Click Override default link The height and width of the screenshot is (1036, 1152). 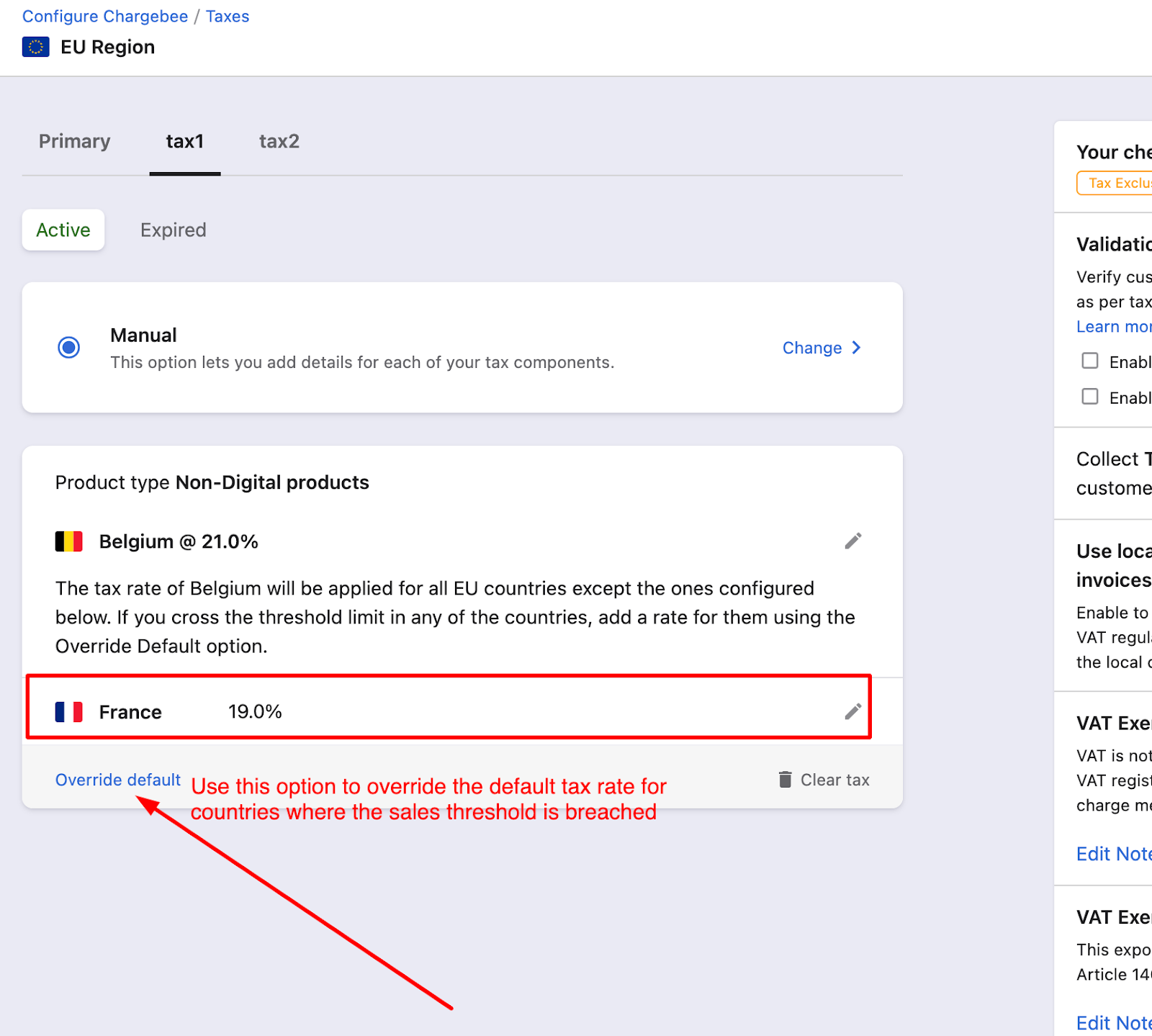pyautogui.click(x=118, y=780)
